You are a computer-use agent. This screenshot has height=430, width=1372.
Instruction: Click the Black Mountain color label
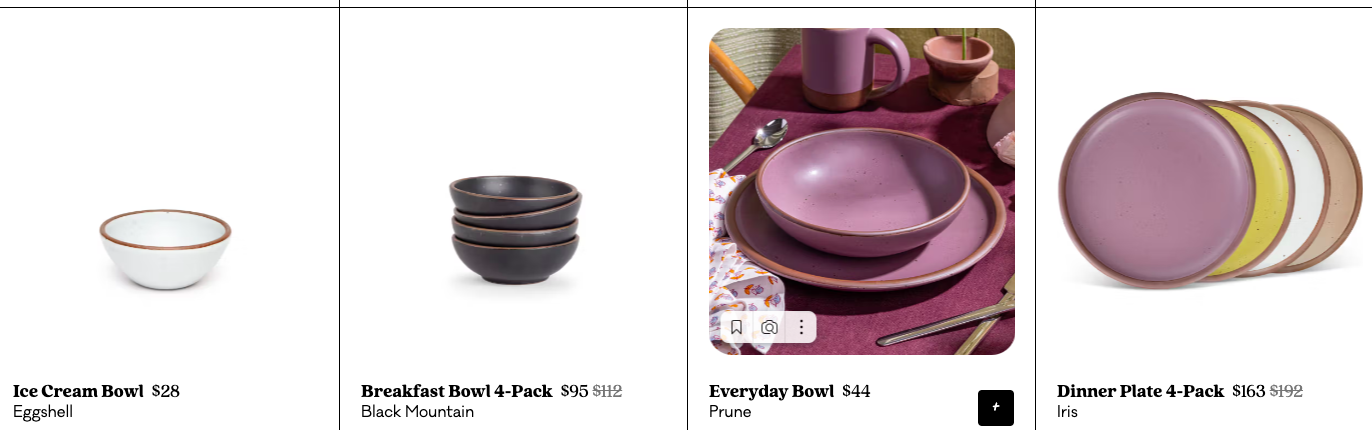pyautogui.click(x=417, y=411)
